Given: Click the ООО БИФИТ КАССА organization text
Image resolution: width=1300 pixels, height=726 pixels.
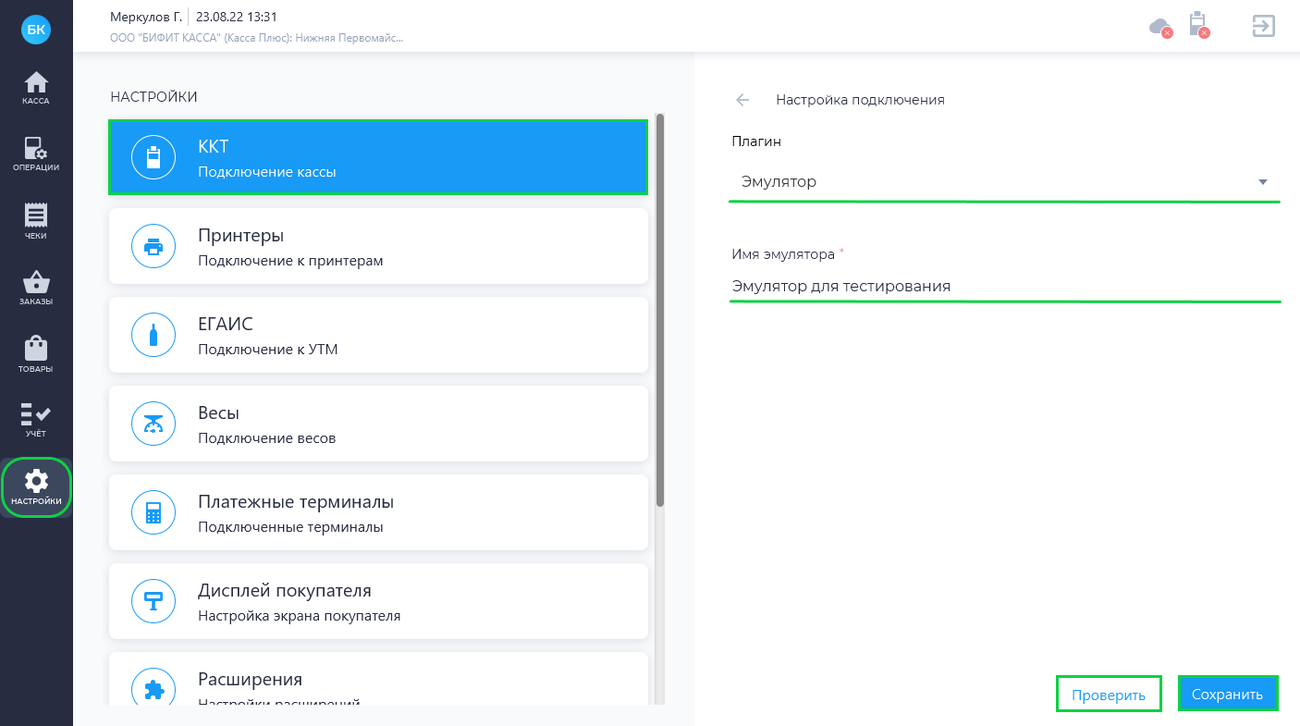Looking at the screenshot, I should click(257, 38).
